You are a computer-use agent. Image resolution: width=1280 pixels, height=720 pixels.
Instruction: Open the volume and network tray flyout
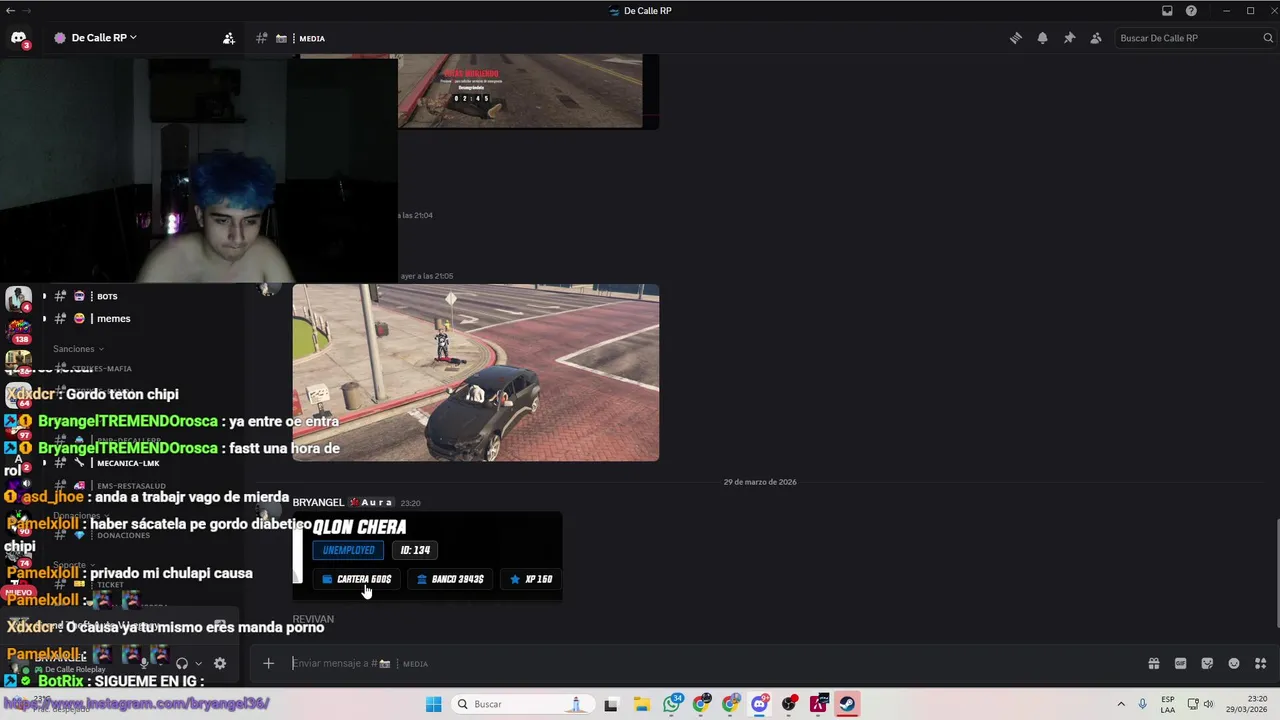1200,704
